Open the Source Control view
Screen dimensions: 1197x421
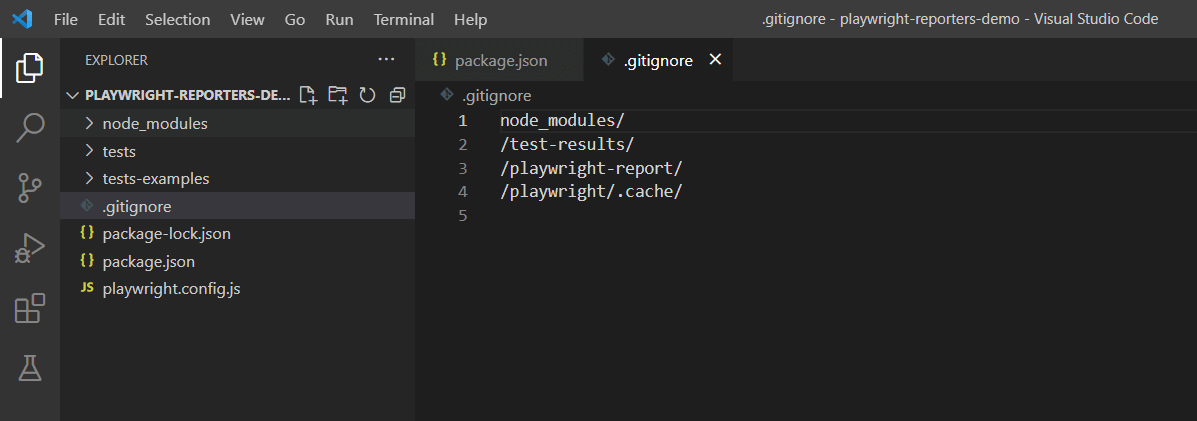[x=30, y=187]
